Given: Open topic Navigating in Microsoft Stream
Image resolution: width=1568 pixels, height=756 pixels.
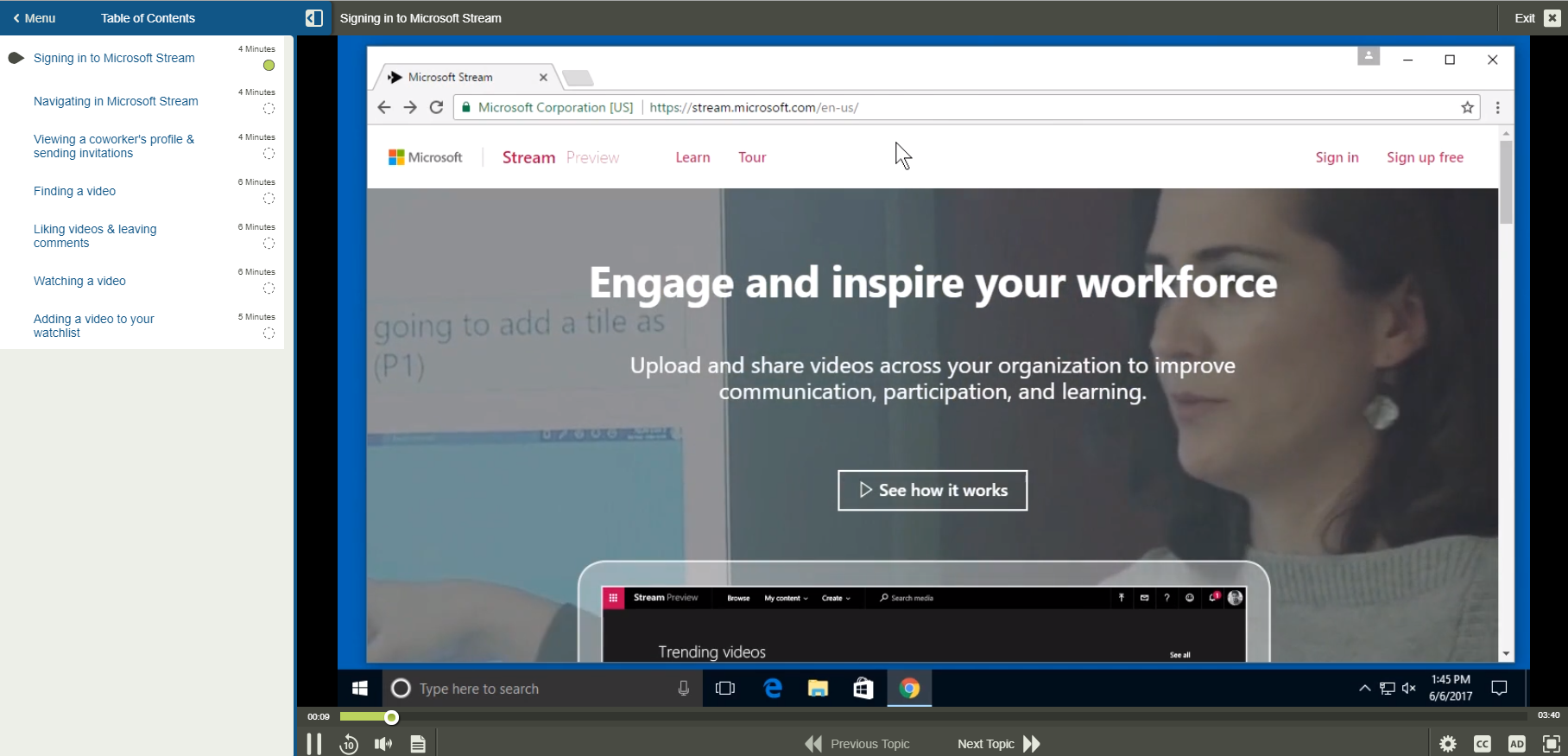Looking at the screenshot, I should pyautogui.click(x=116, y=101).
